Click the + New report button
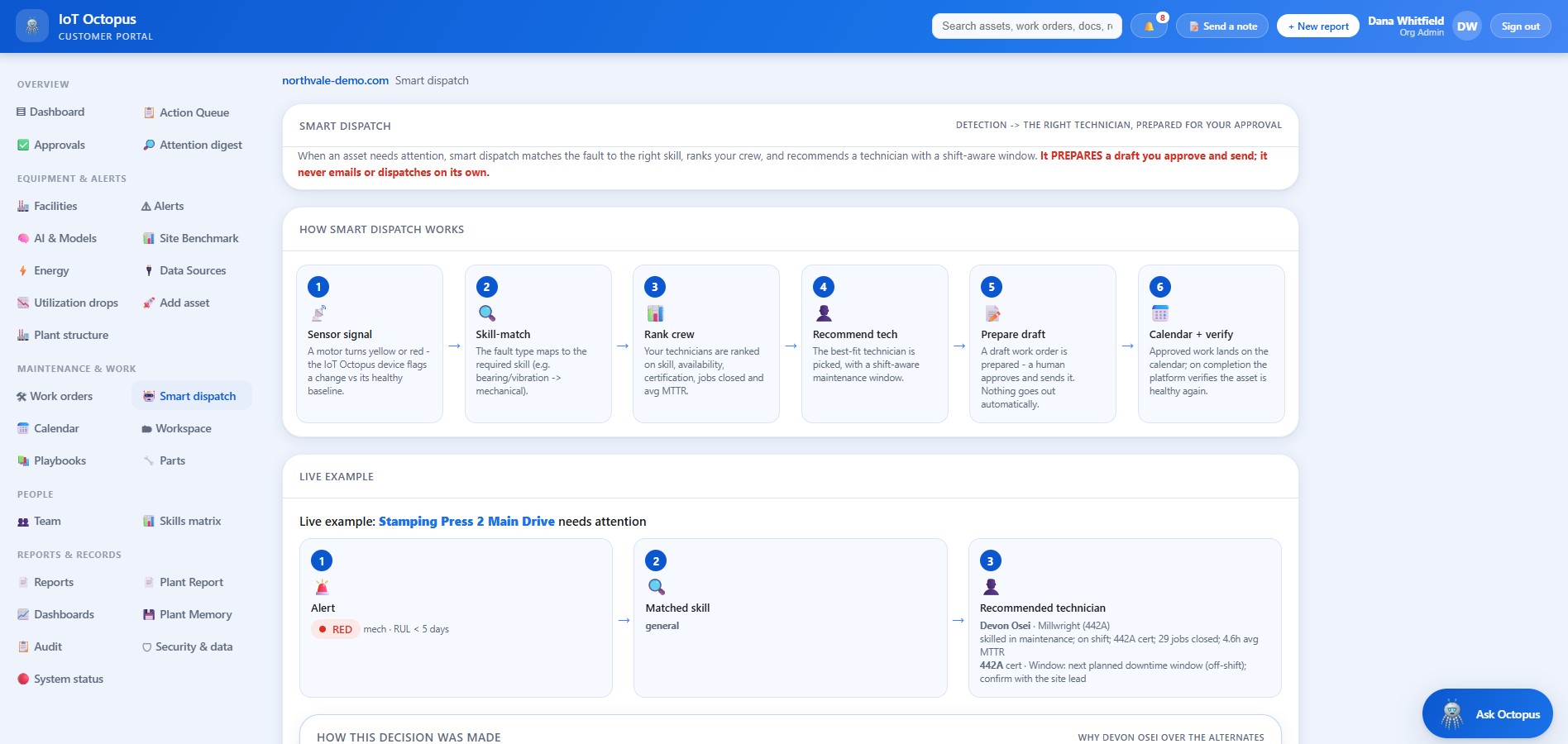This screenshot has height=744, width=1568. pos(1318,26)
